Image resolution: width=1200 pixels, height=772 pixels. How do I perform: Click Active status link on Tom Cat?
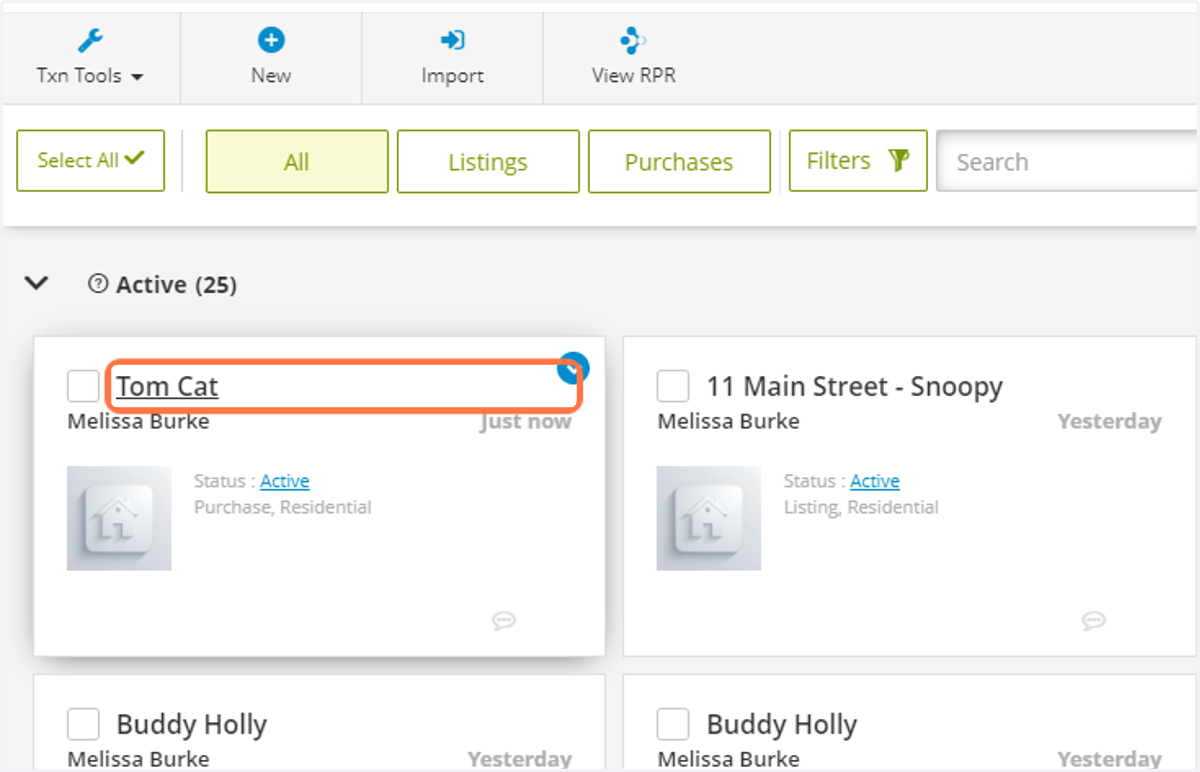pyautogui.click(x=285, y=481)
